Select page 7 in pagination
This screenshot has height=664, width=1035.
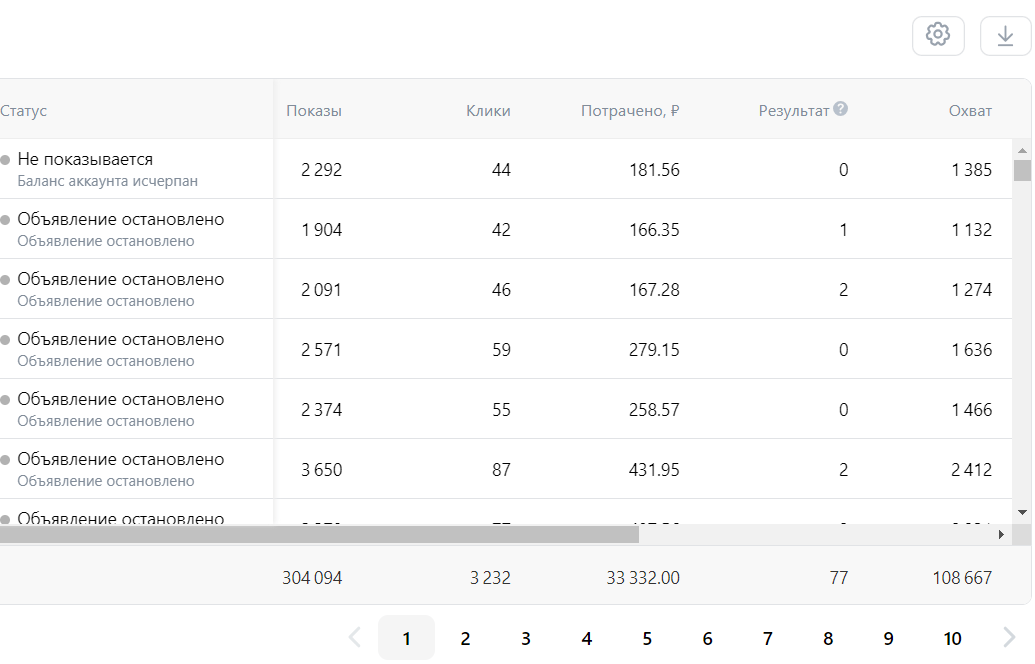(768, 638)
